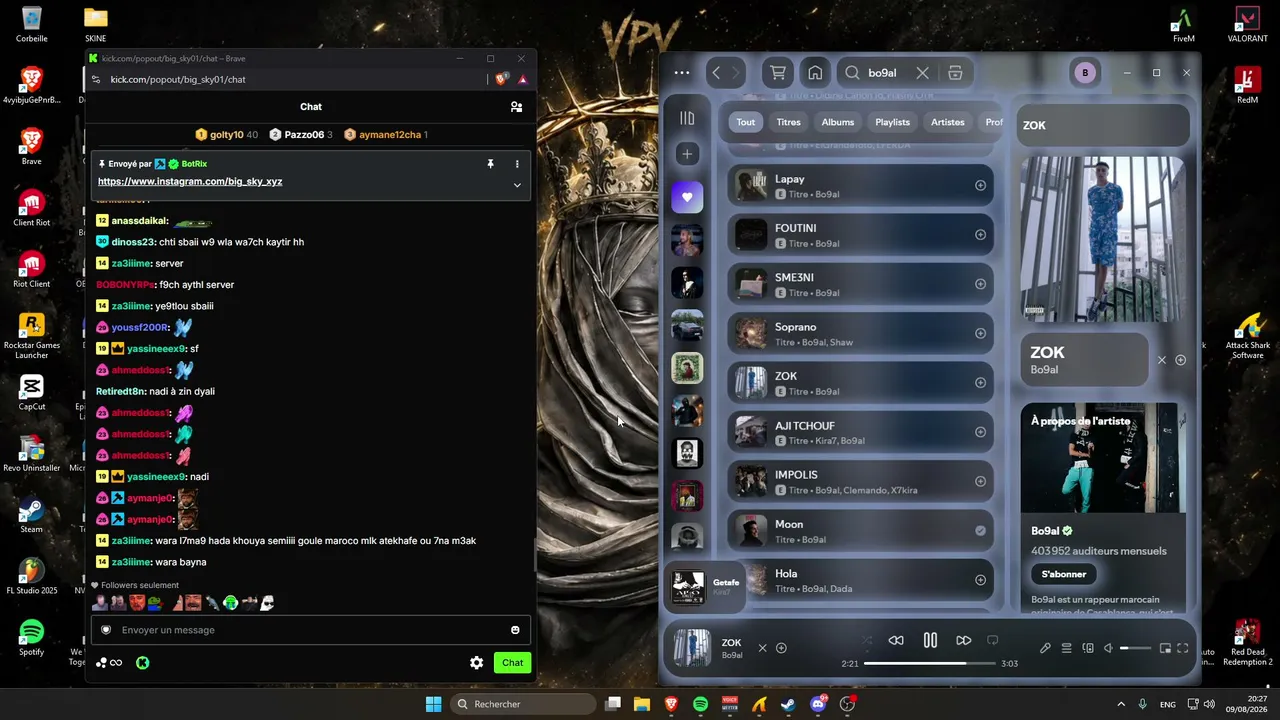Unpin the BotRix pinned message
Image resolution: width=1280 pixels, height=720 pixels.
[x=490, y=164]
